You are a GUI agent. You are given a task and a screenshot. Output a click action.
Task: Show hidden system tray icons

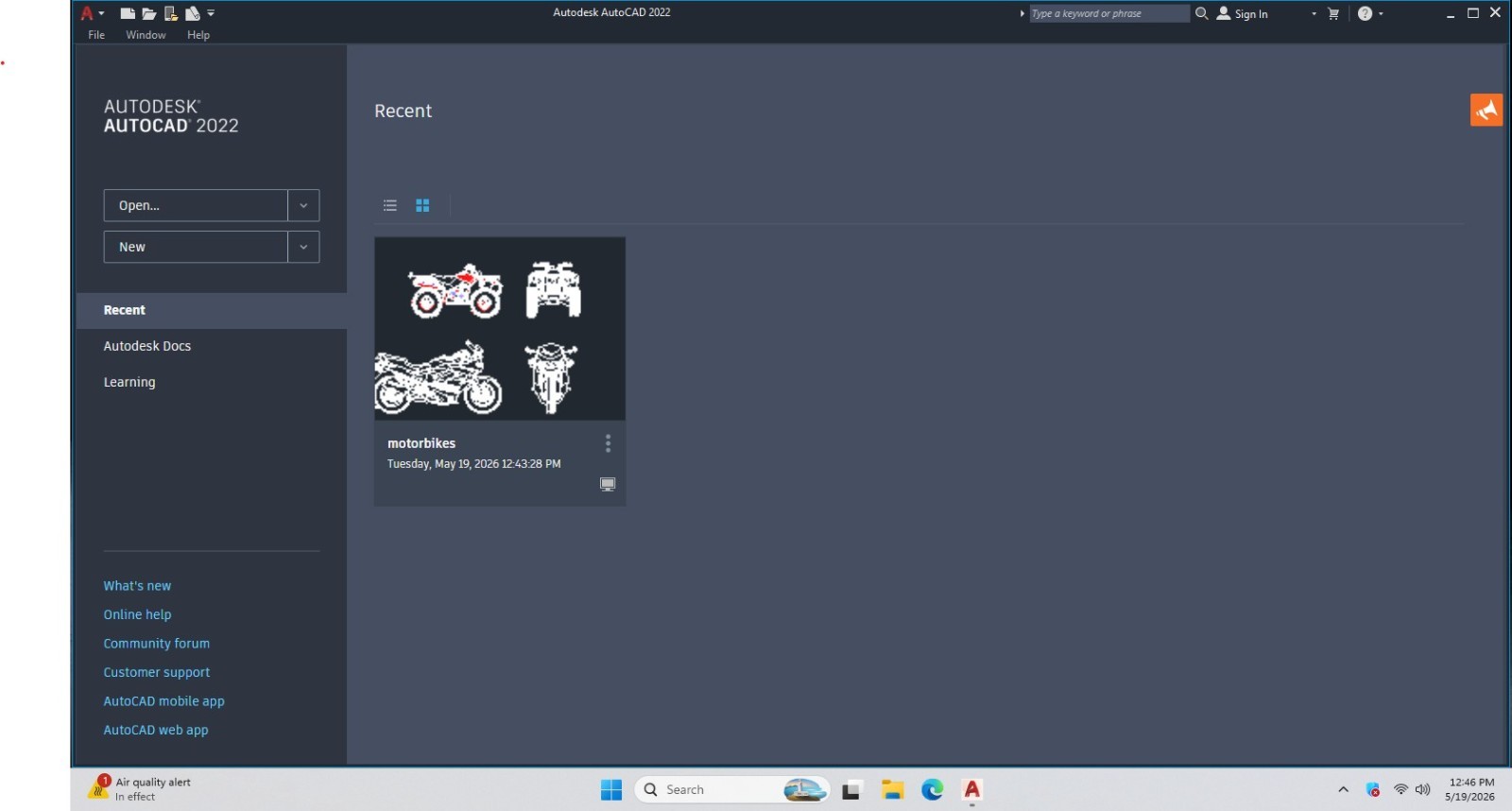click(x=1343, y=789)
